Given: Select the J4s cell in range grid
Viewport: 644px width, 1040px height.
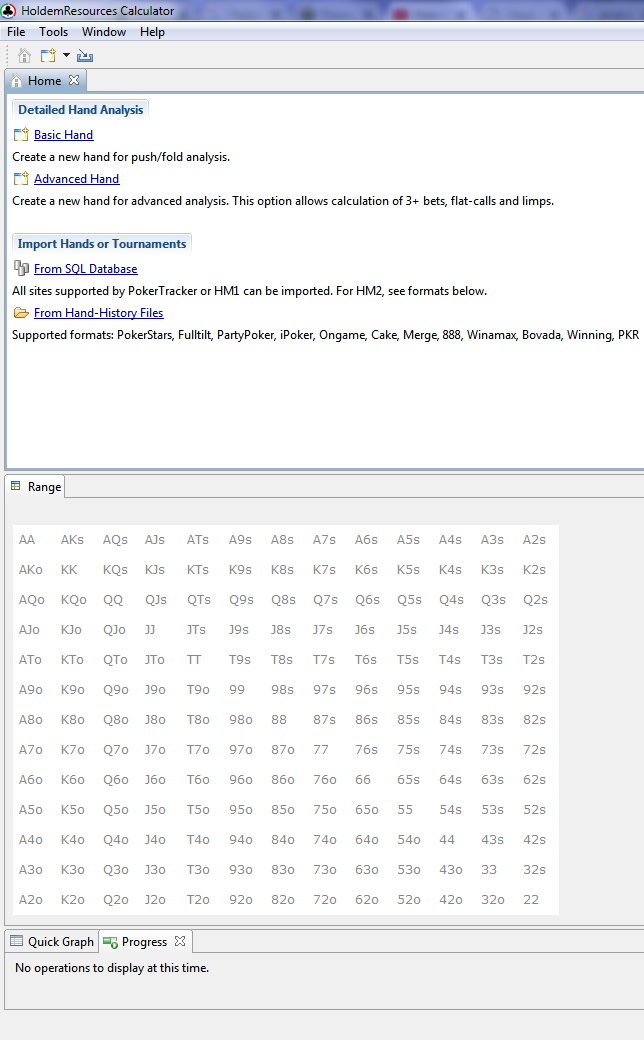Looking at the screenshot, I should pos(448,629).
